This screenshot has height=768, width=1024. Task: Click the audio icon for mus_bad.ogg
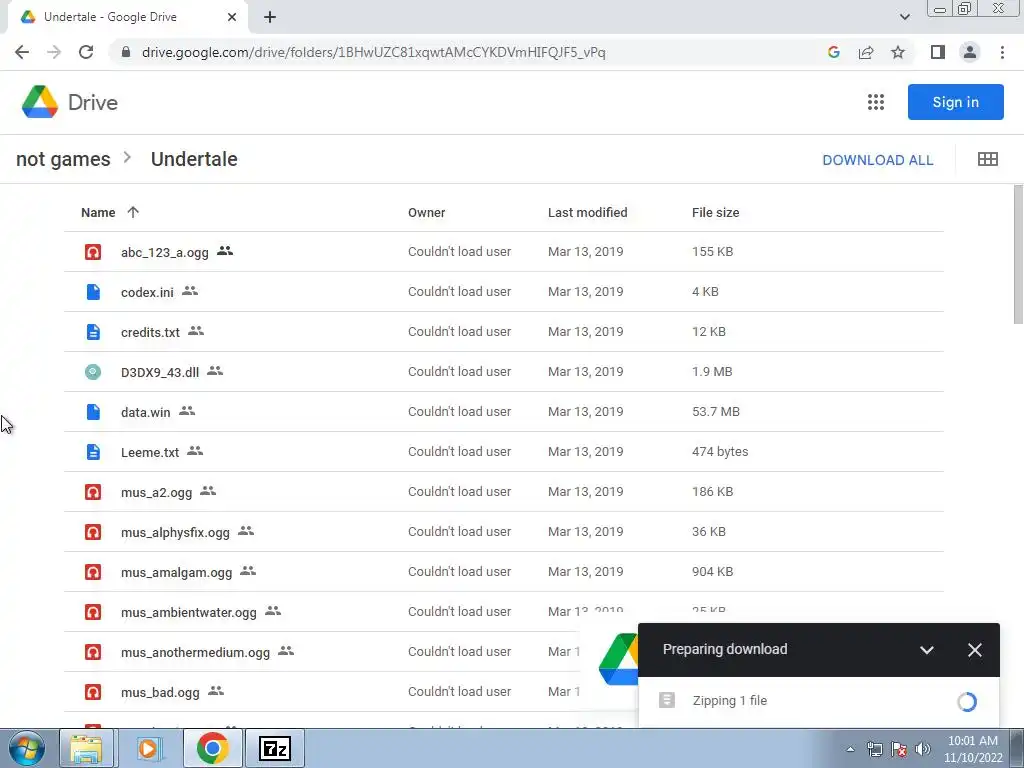click(93, 692)
